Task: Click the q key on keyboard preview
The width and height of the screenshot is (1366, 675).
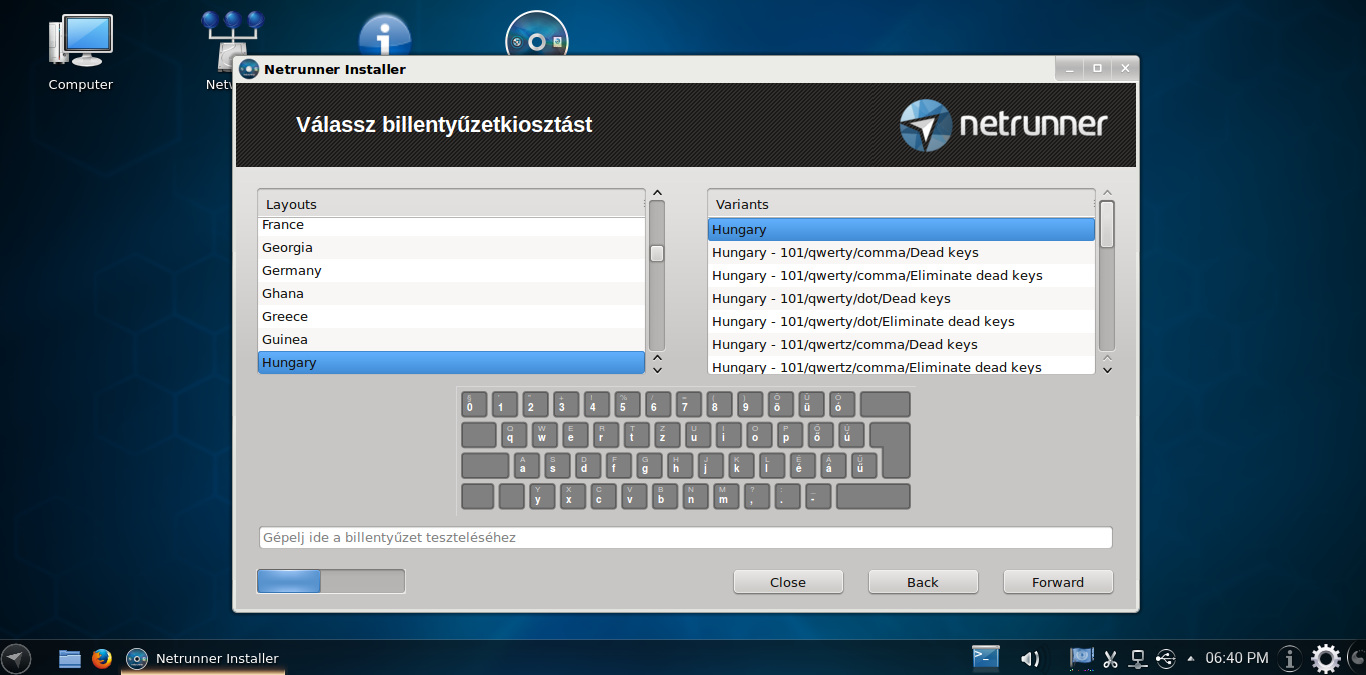Action: pos(513,435)
